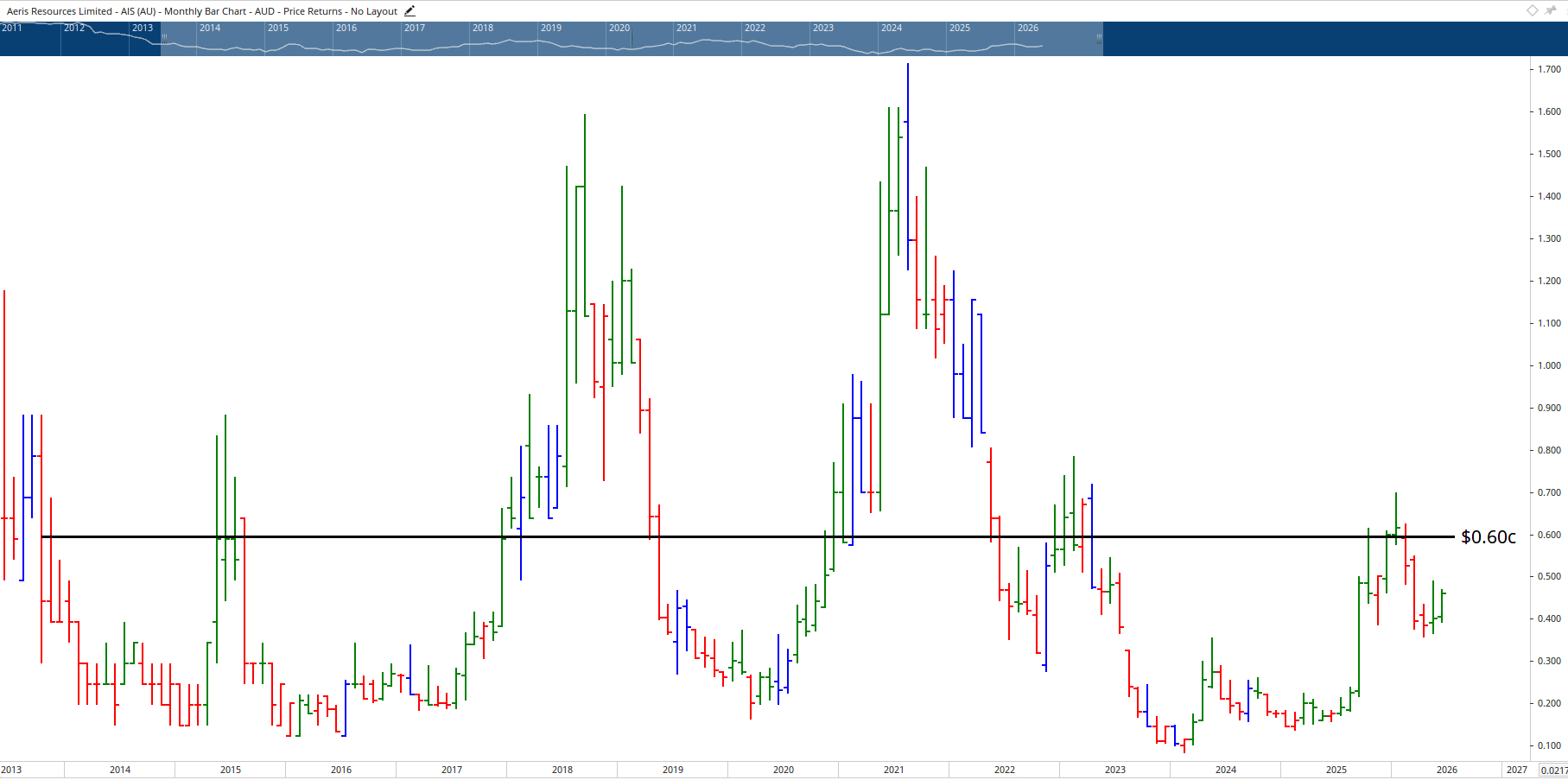Click the 1.000 price label on the axis
The height and width of the screenshot is (780, 1568).
point(1550,365)
